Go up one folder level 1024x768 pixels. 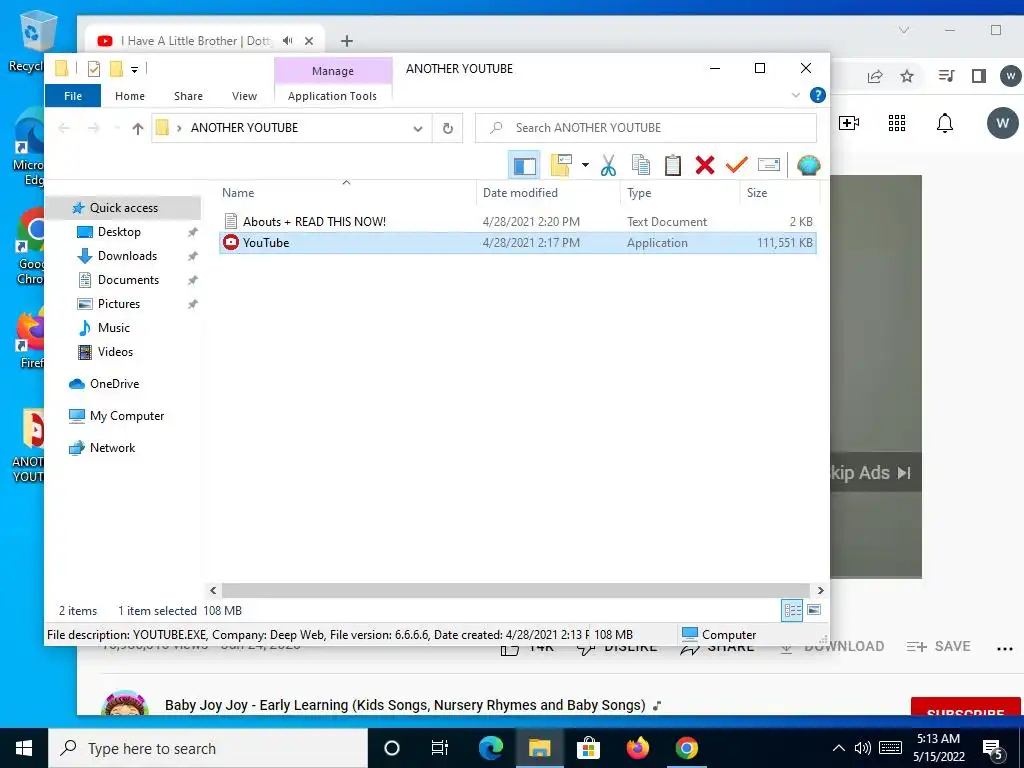coord(137,129)
